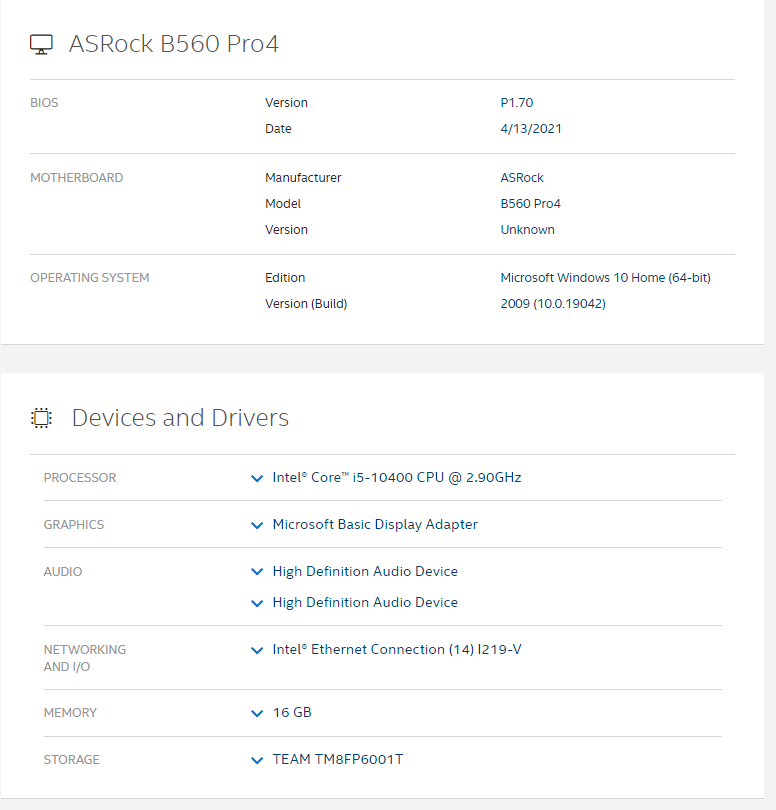The height and width of the screenshot is (810, 776).
Task: Expand the STORAGE section chevron
Action: pyautogui.click(x=257, y=759)
